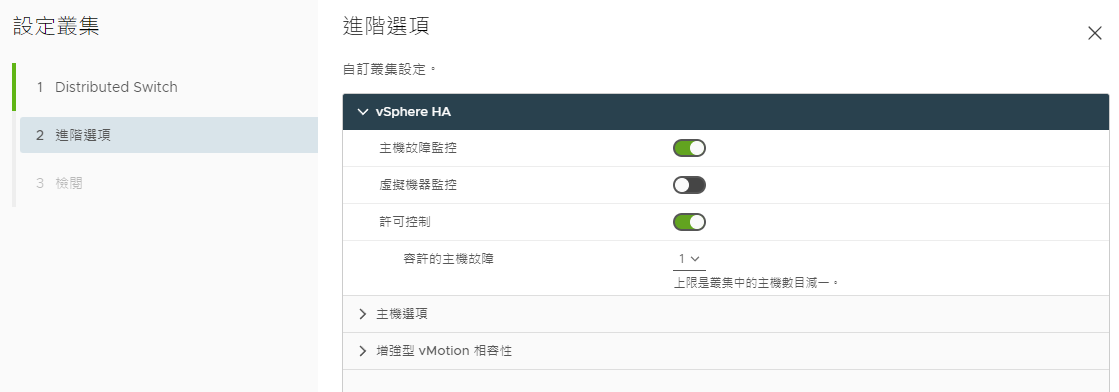1119x392 pixels.
Task: Collapse vSphere HA section chevron icon
Action: (x=363, y=112)
